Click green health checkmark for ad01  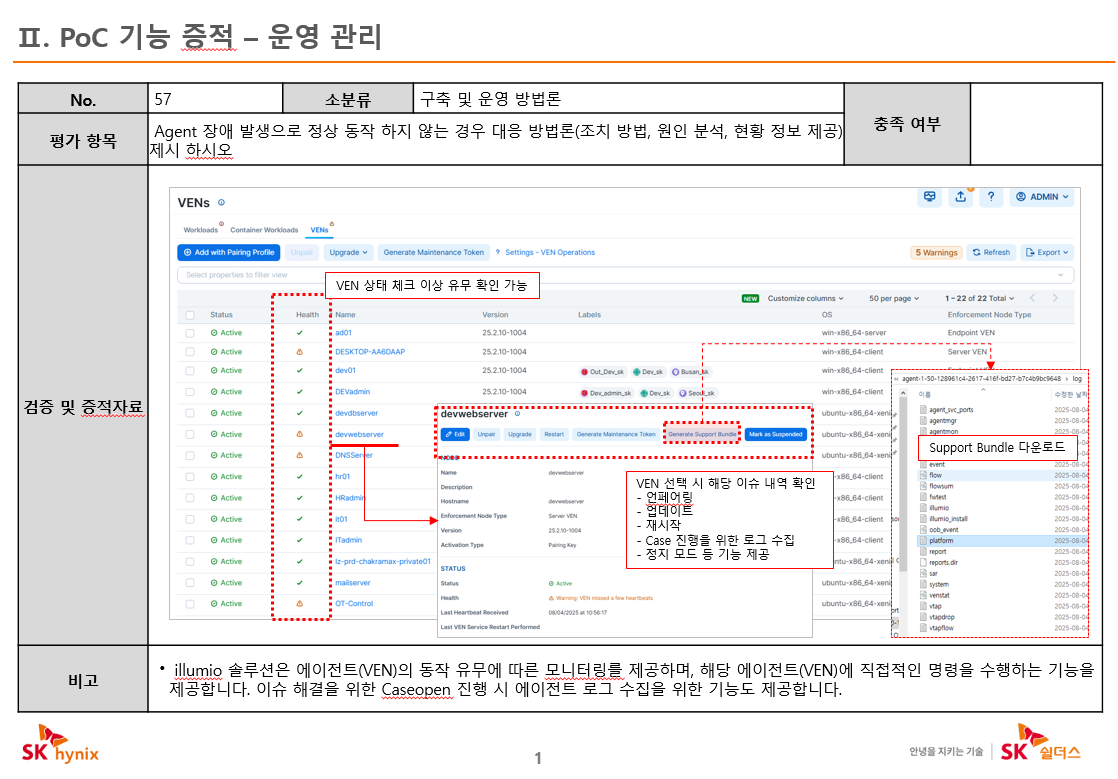point(299,333)
